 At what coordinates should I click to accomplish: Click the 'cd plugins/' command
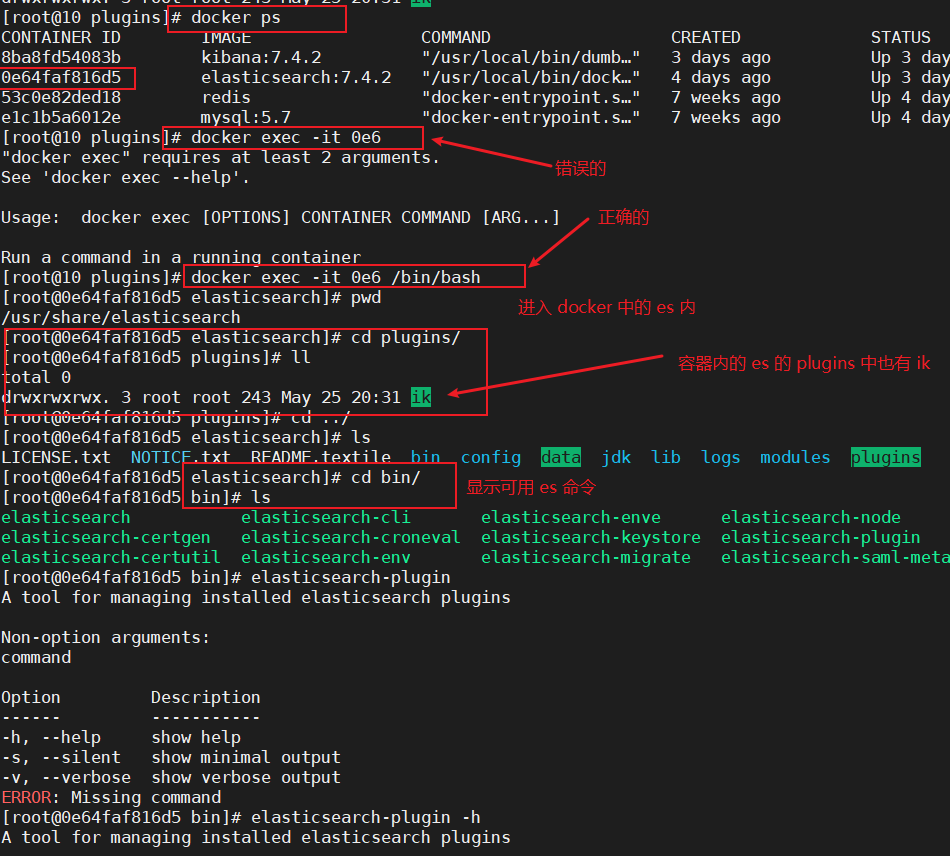point(406,337)
